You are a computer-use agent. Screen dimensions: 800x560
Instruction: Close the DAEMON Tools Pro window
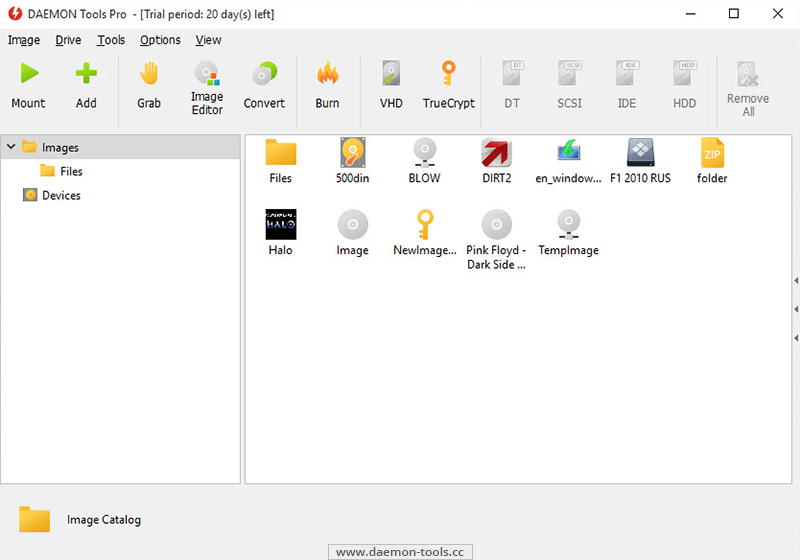coord(778,14)
